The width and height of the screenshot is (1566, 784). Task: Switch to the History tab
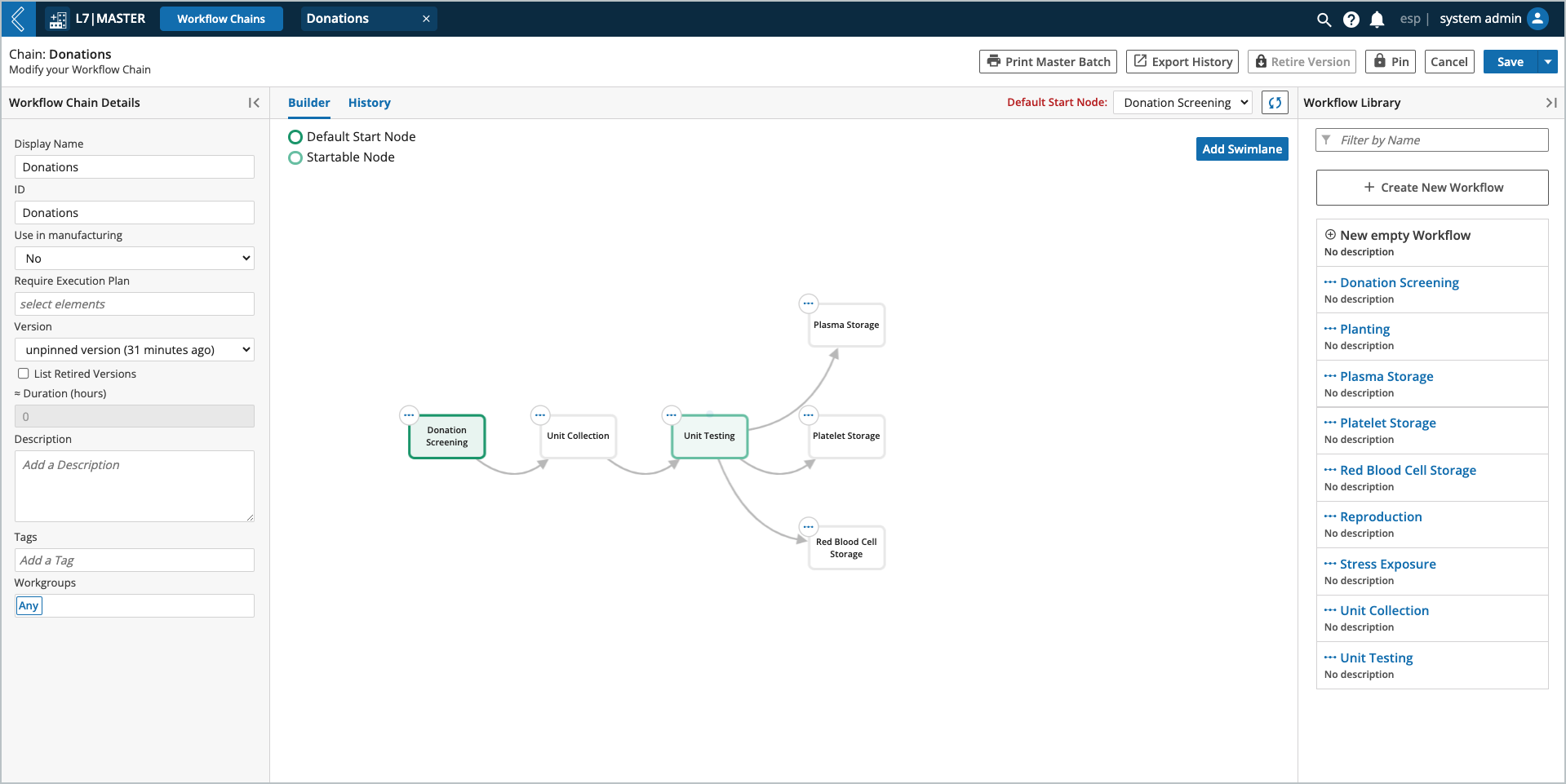[x=370, y=103]
